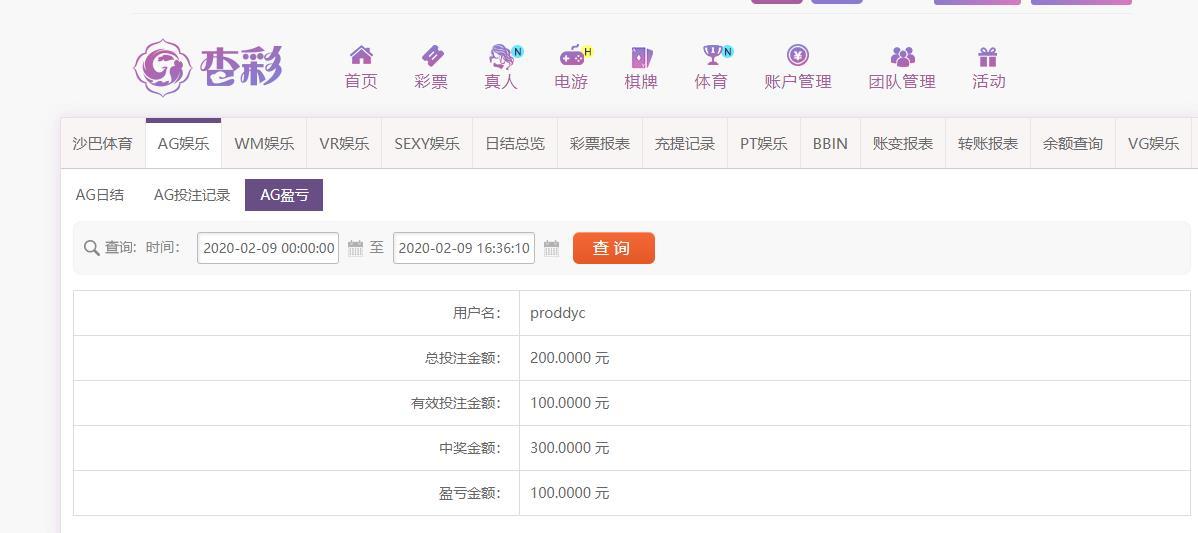
Task: Open the 首页 home icon
Action: click(361, 55)
